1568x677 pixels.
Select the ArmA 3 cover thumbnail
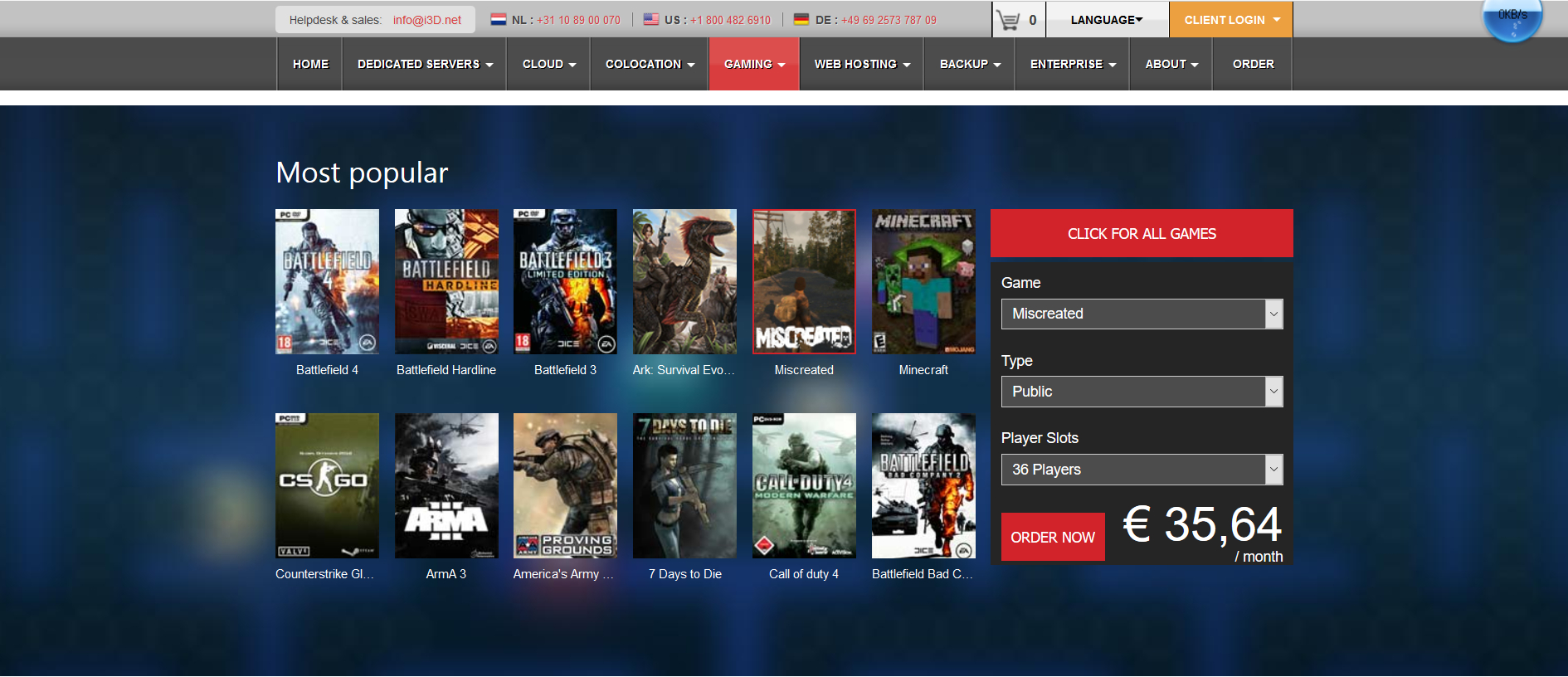tap(446, 485)
